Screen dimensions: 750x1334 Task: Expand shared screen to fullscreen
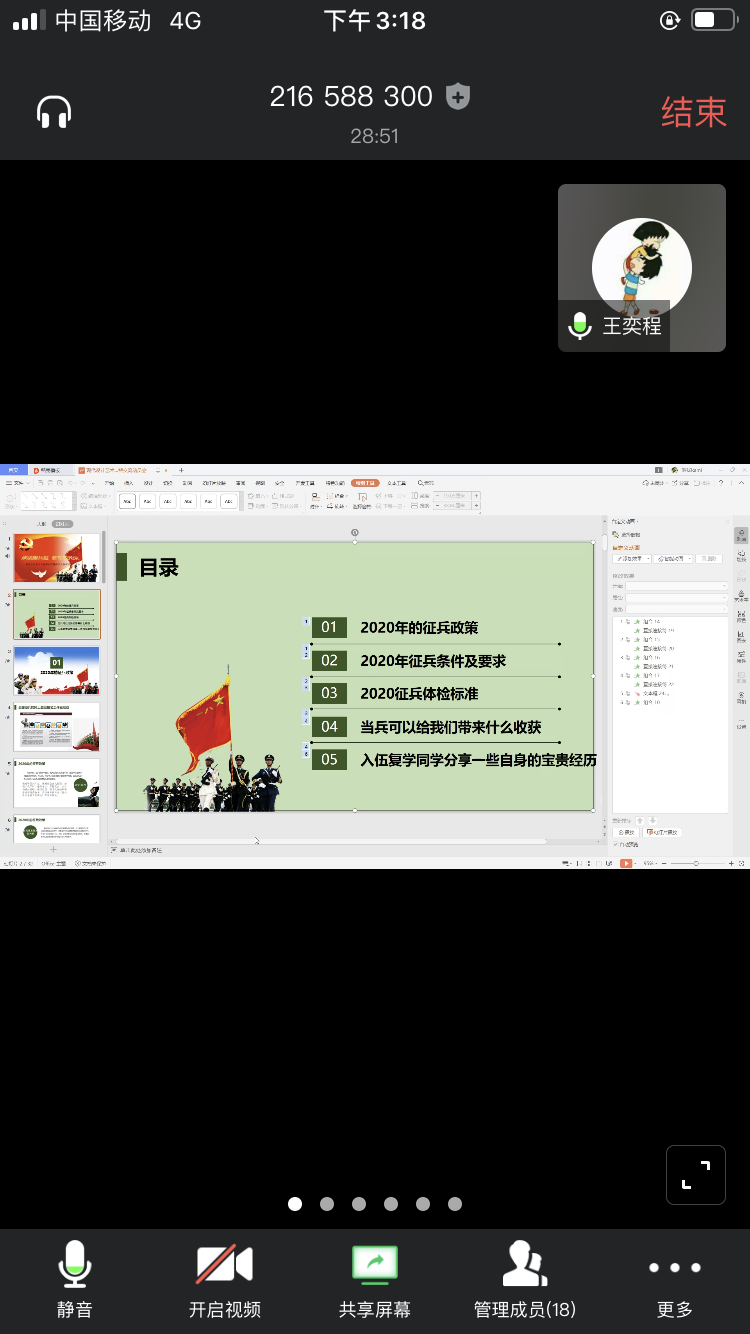695,1175
